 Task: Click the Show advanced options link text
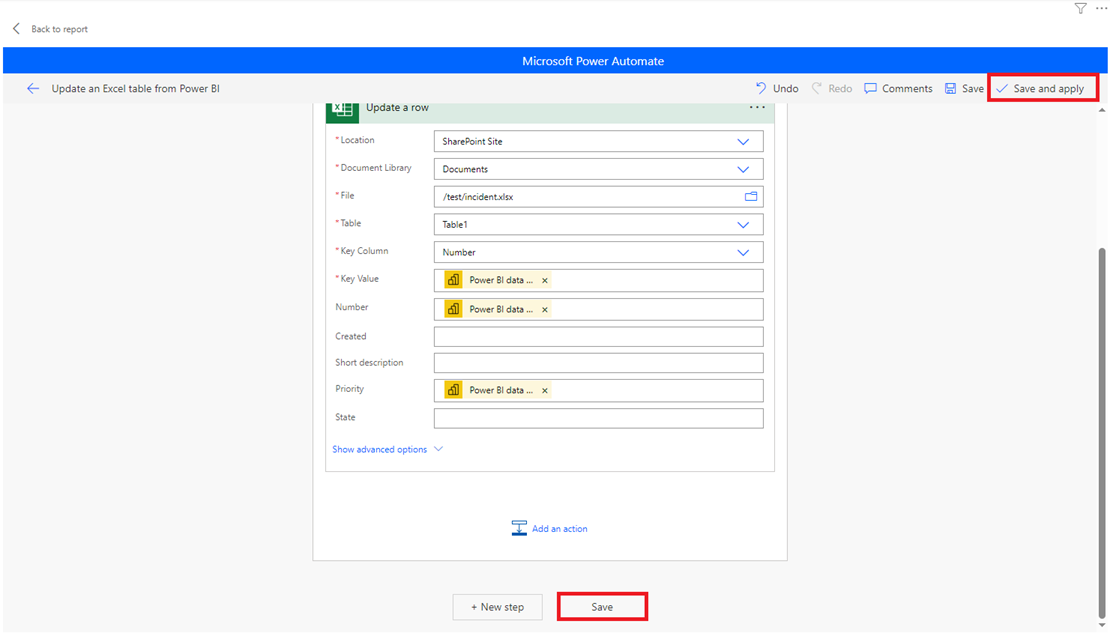pyautogui.click(x=379, y=449)
